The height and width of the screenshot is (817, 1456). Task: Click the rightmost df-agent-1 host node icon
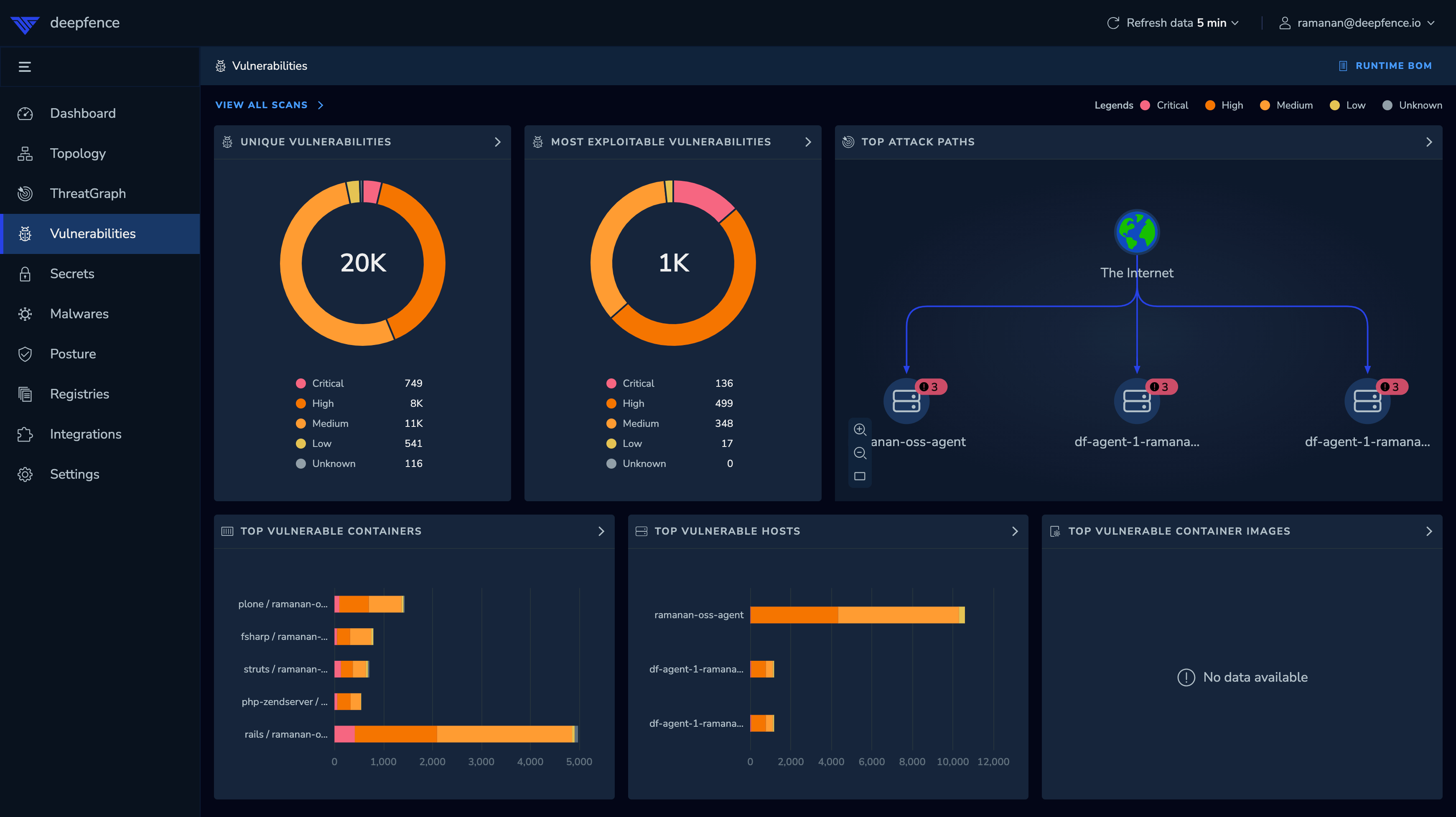point(1367,401)
